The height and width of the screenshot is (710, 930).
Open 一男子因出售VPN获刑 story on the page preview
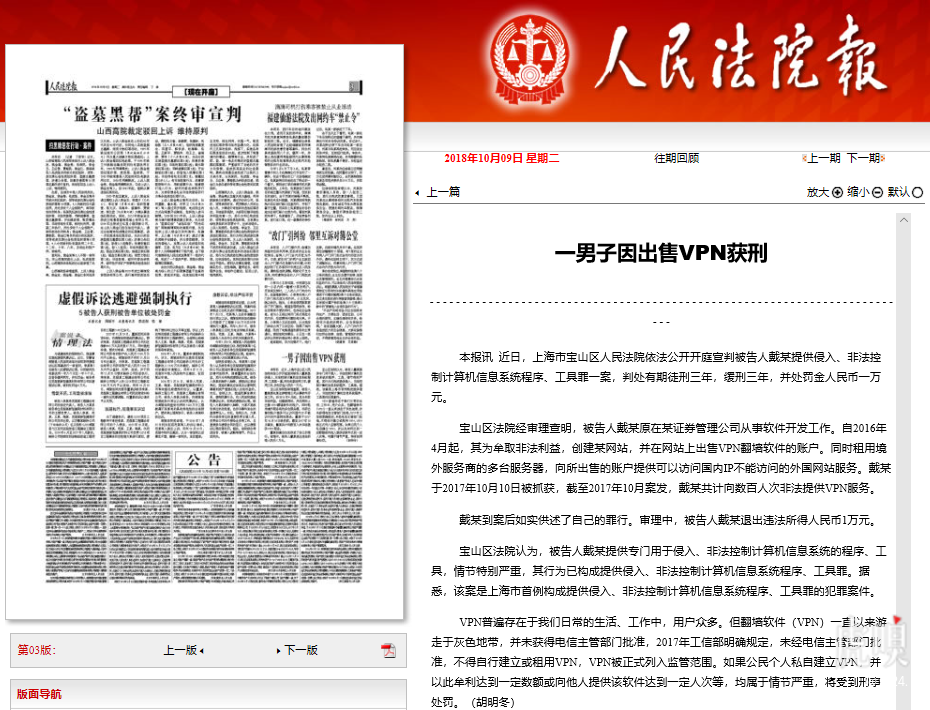point(314,358)
